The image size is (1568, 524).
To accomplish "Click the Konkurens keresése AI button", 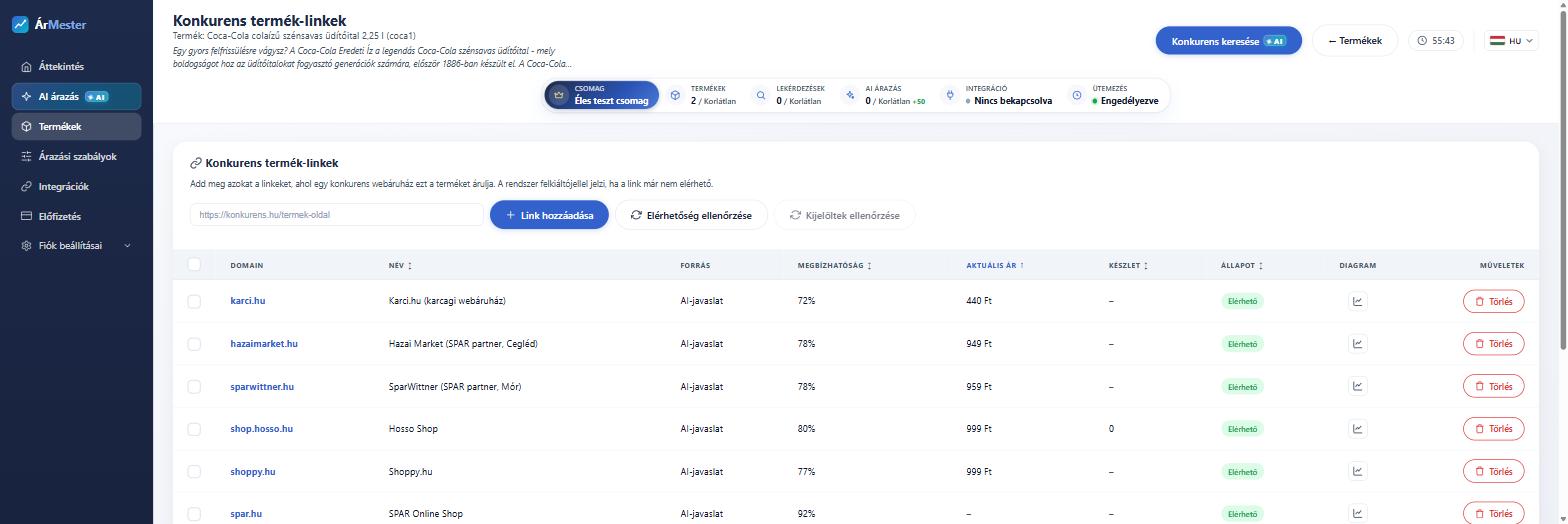I will point(1228,41).
